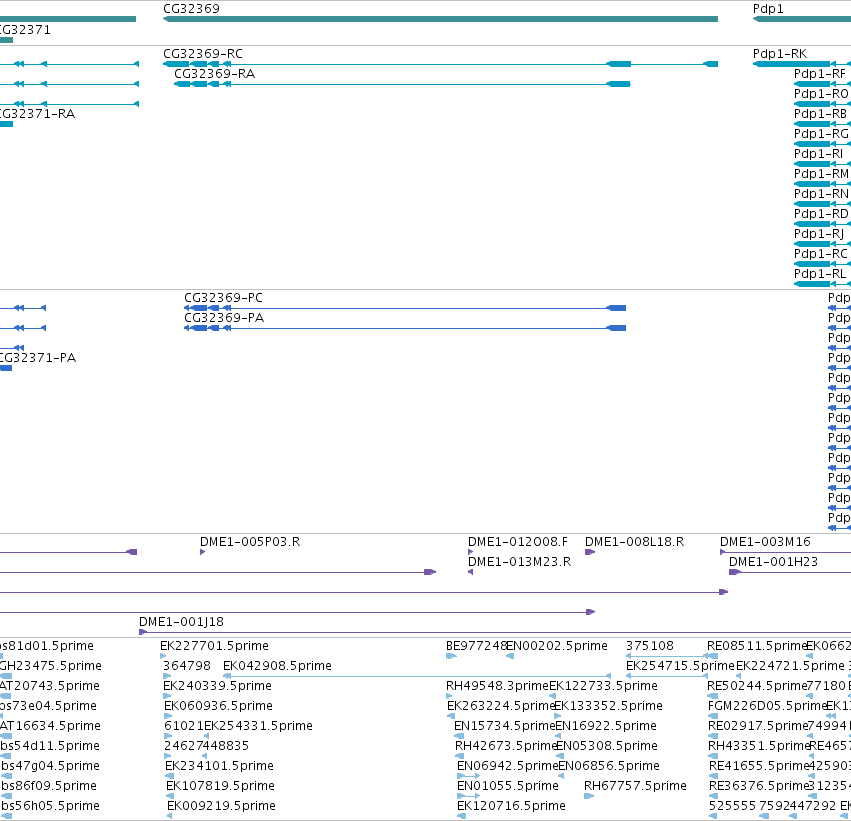Select the Pdp1-RD transcript label
The height and width of the screenshot is (821, 851).
point(821,214)
